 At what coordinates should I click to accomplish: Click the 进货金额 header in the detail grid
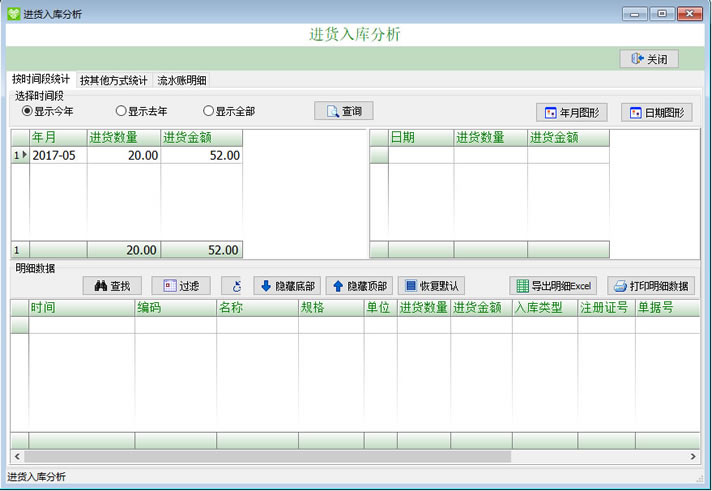point(481,308)
